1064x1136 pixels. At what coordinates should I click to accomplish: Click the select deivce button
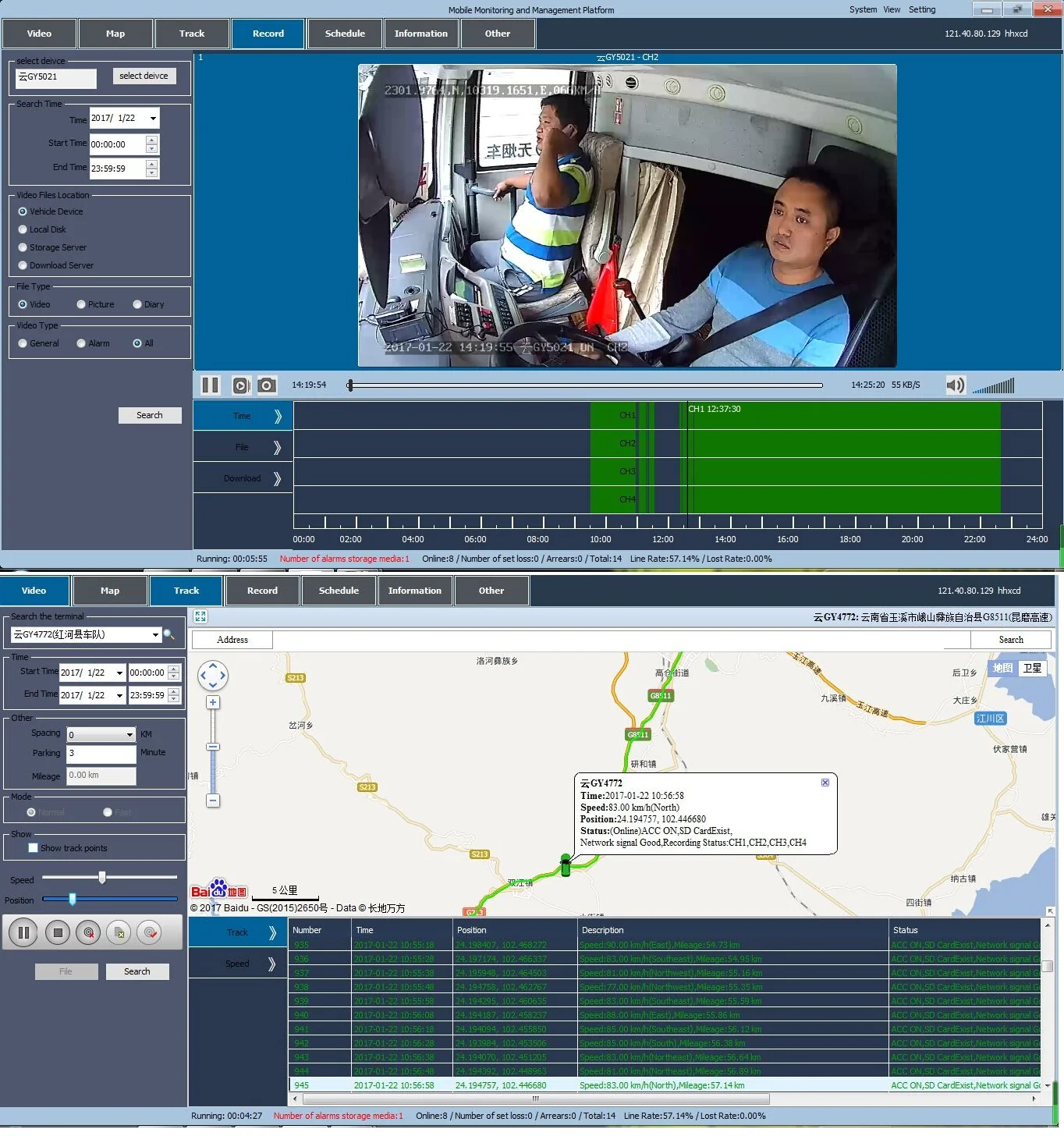pos(144,76)
